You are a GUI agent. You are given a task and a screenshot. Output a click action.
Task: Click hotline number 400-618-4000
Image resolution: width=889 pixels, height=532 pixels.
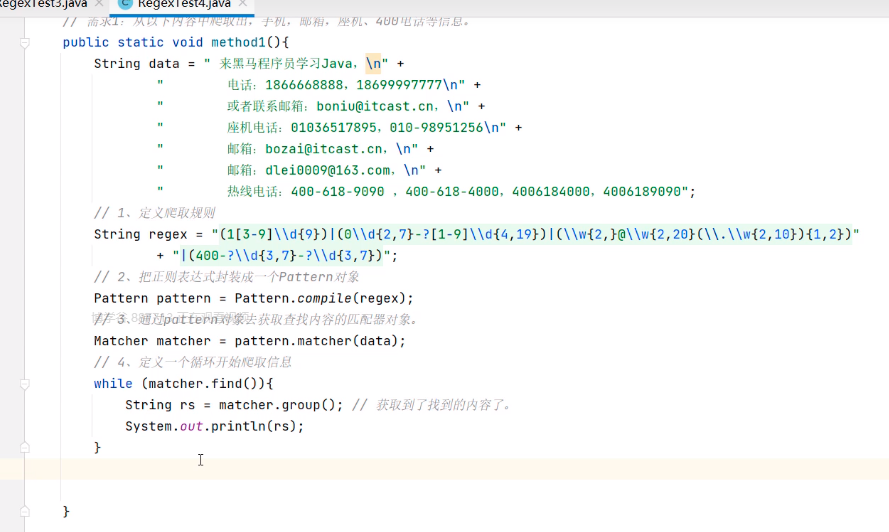pos(452,192)
